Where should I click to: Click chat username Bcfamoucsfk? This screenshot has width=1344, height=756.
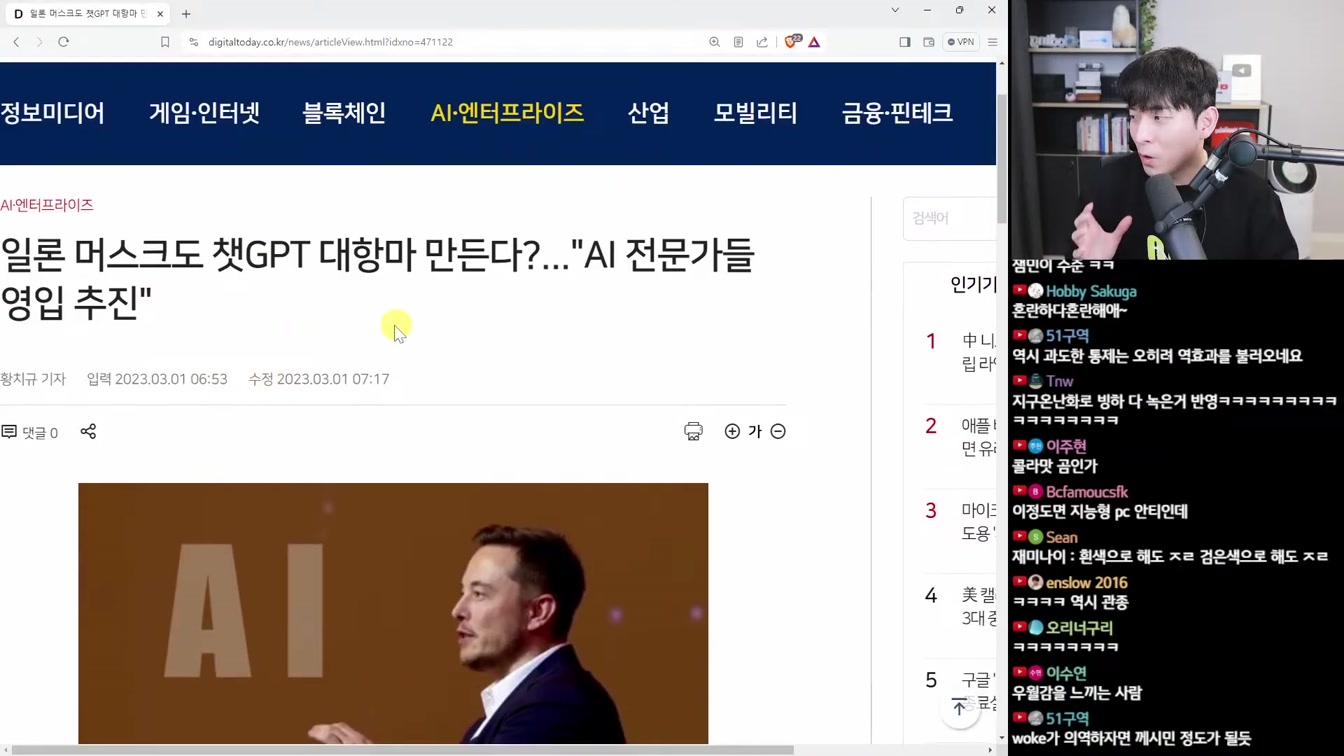pos(1087,492)
